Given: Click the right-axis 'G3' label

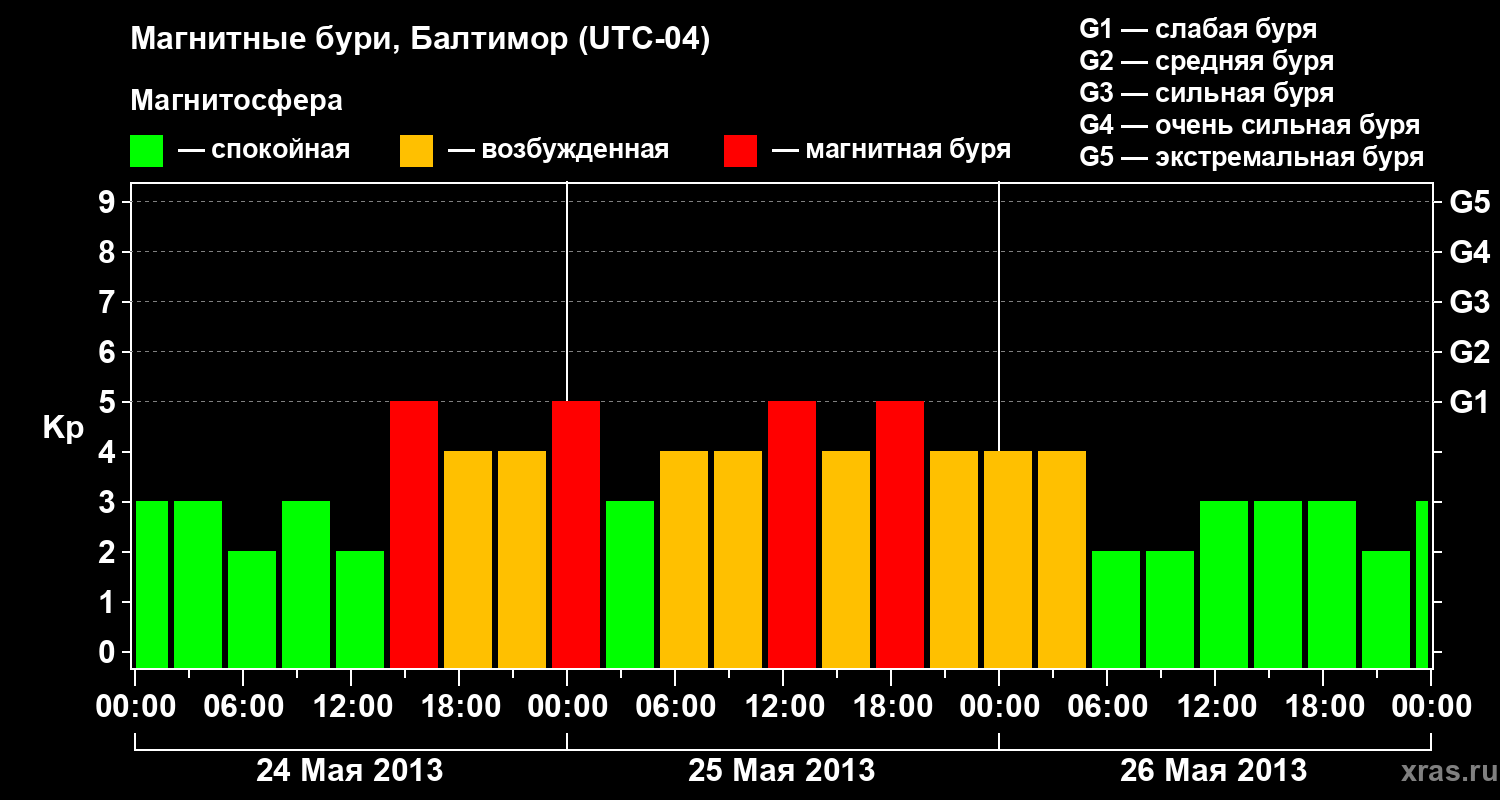Looking at the screenshot, I should (1469, 303).
